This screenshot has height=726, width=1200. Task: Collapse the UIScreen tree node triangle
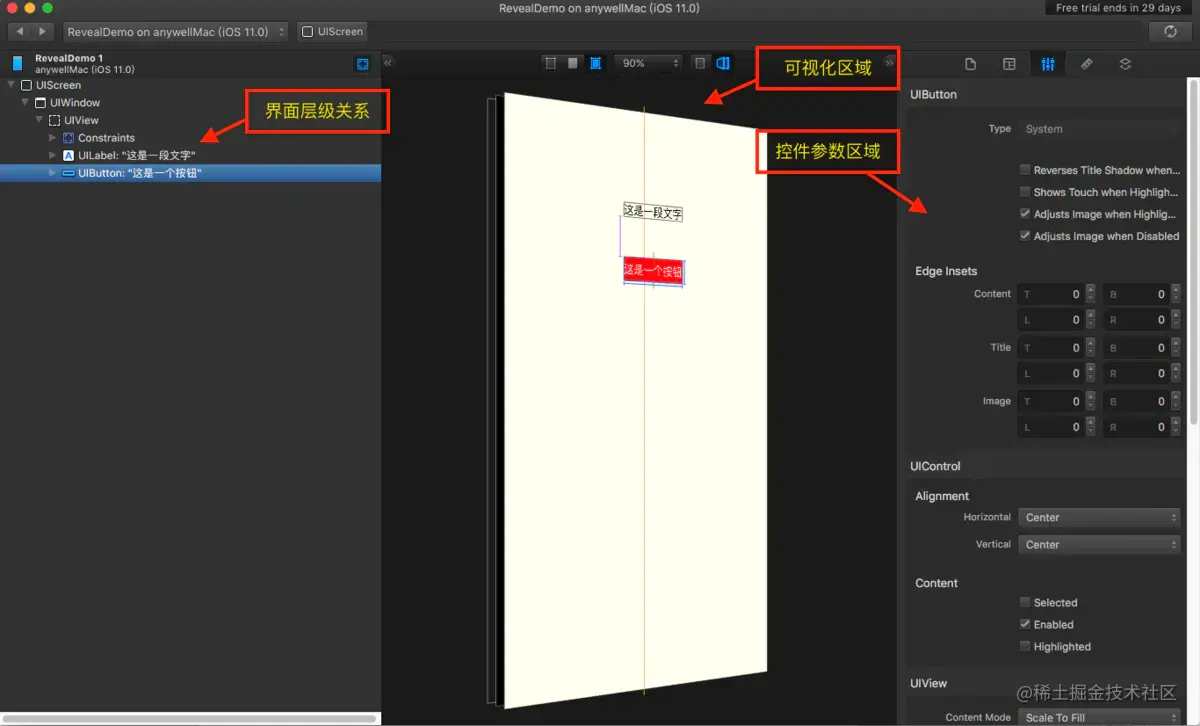[x=12, y=85]
